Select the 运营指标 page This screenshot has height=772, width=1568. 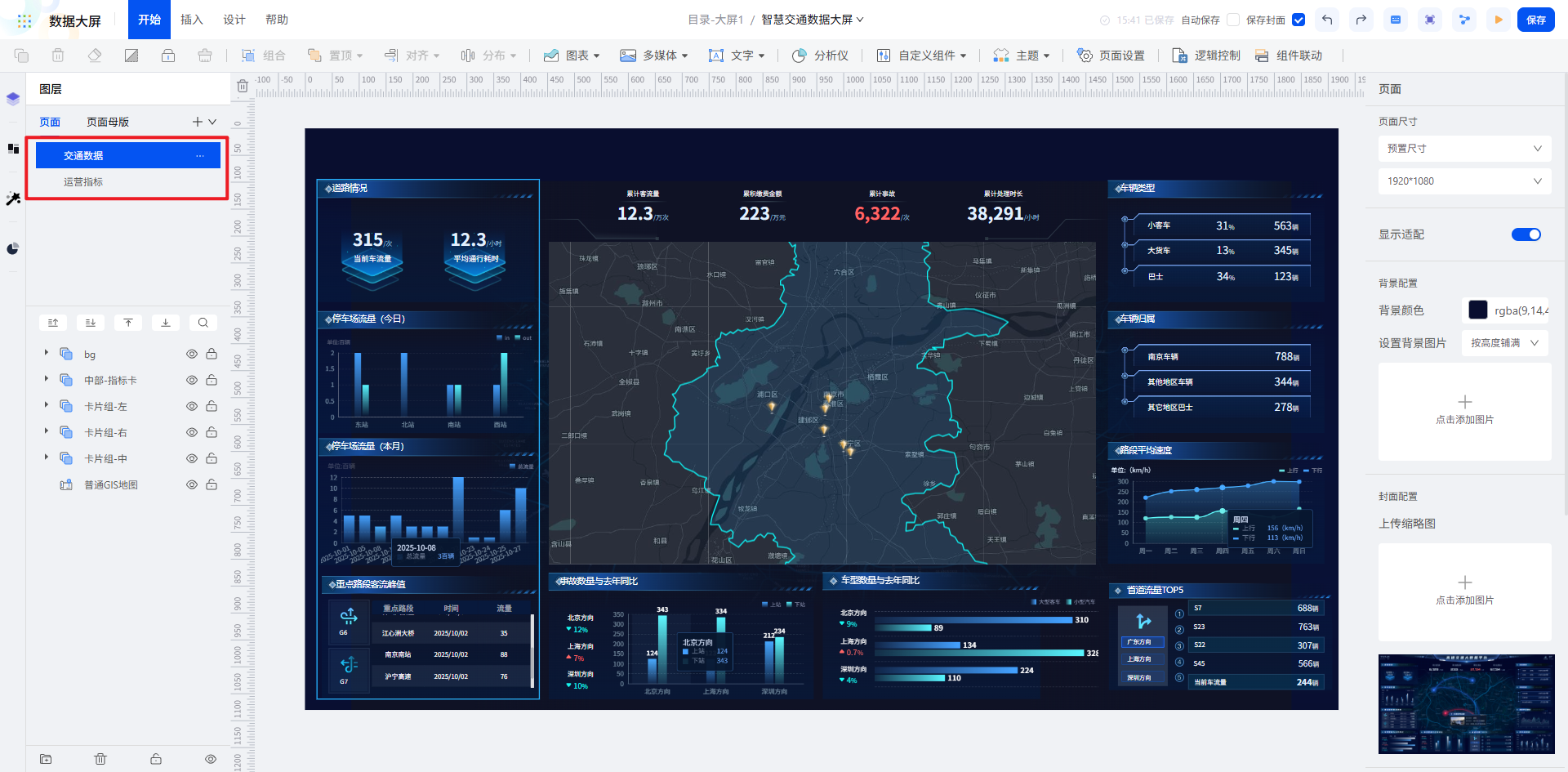pos(83,182)
